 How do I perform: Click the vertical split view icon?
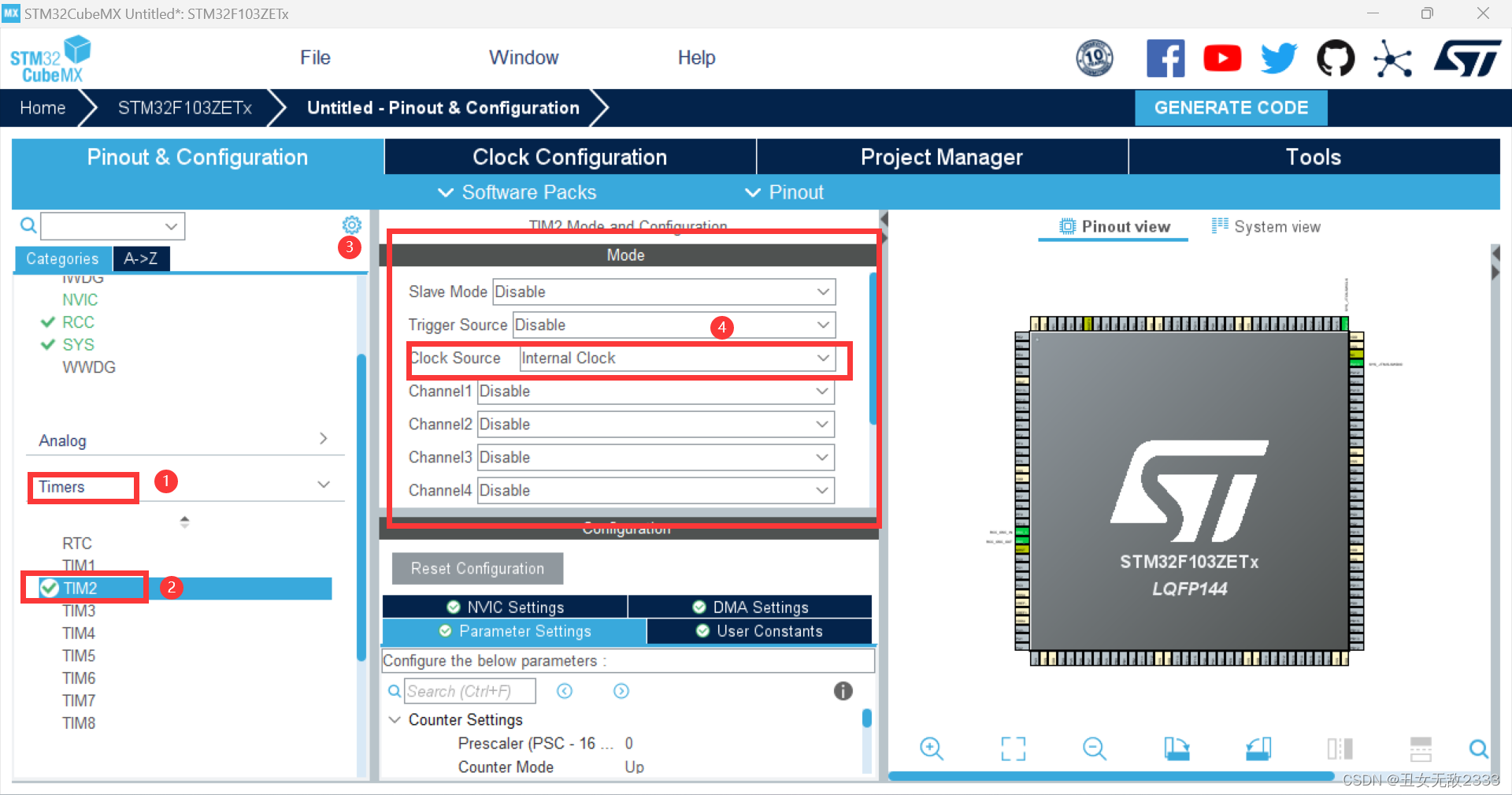pos(1340,749)
